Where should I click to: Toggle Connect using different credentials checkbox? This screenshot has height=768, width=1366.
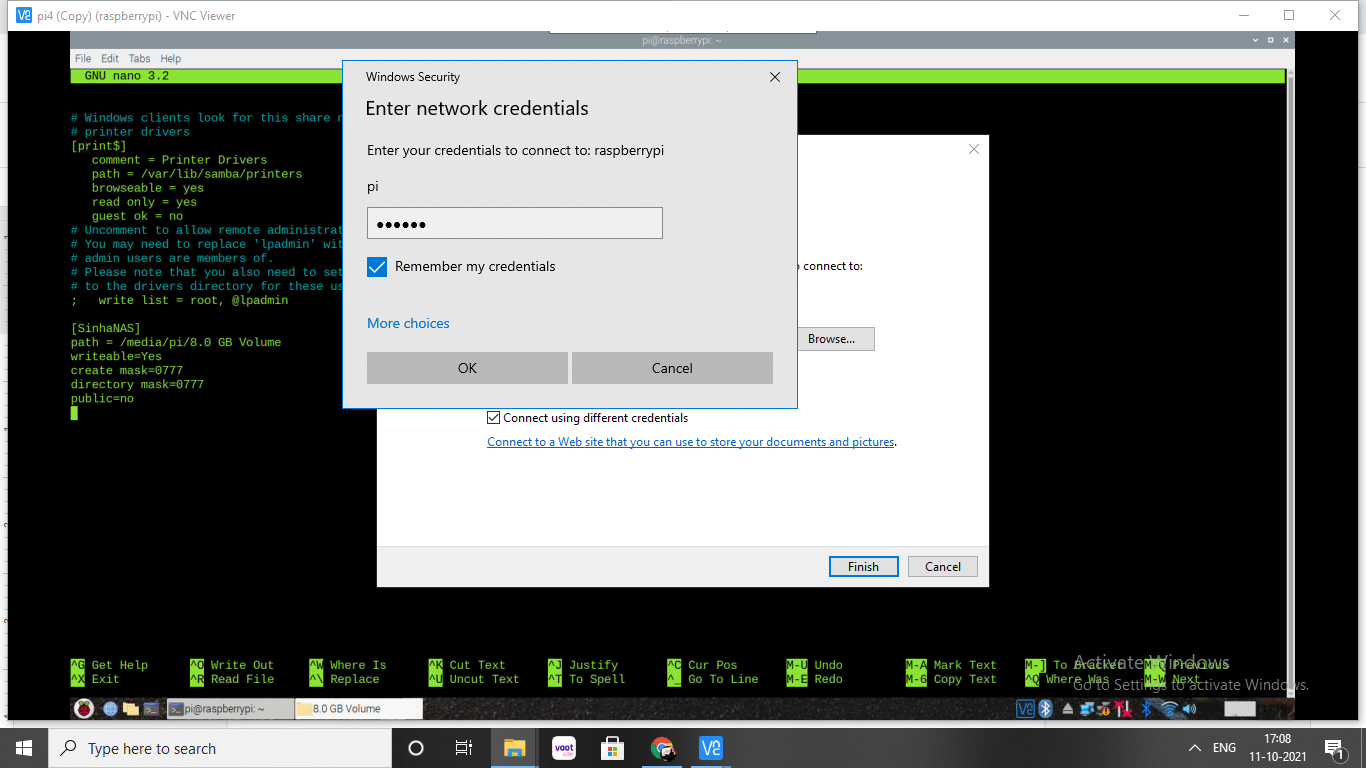pyautogui.click(x=493, y=418)
